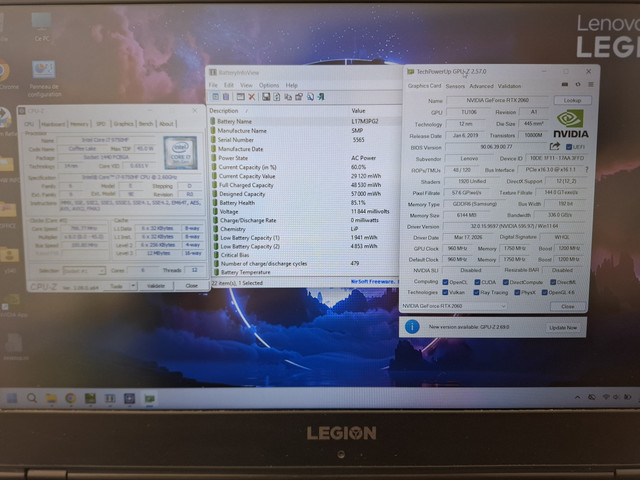This screenshot has height=480, width=640.
Task: Open the File menu in BatteryInfoView
Action: pos(213,85)
